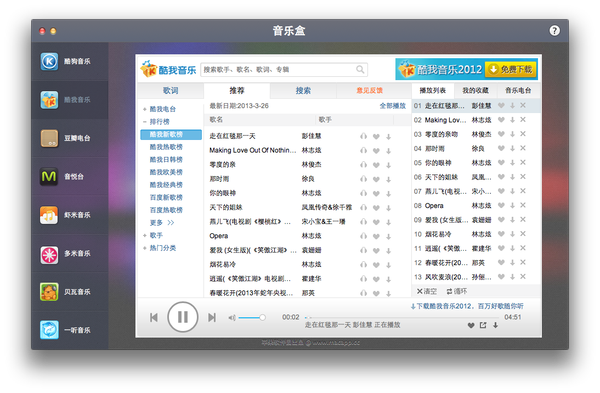Open 贝瓦音乐 in the sidebar
600x393 pixels.
pos(70,292)
